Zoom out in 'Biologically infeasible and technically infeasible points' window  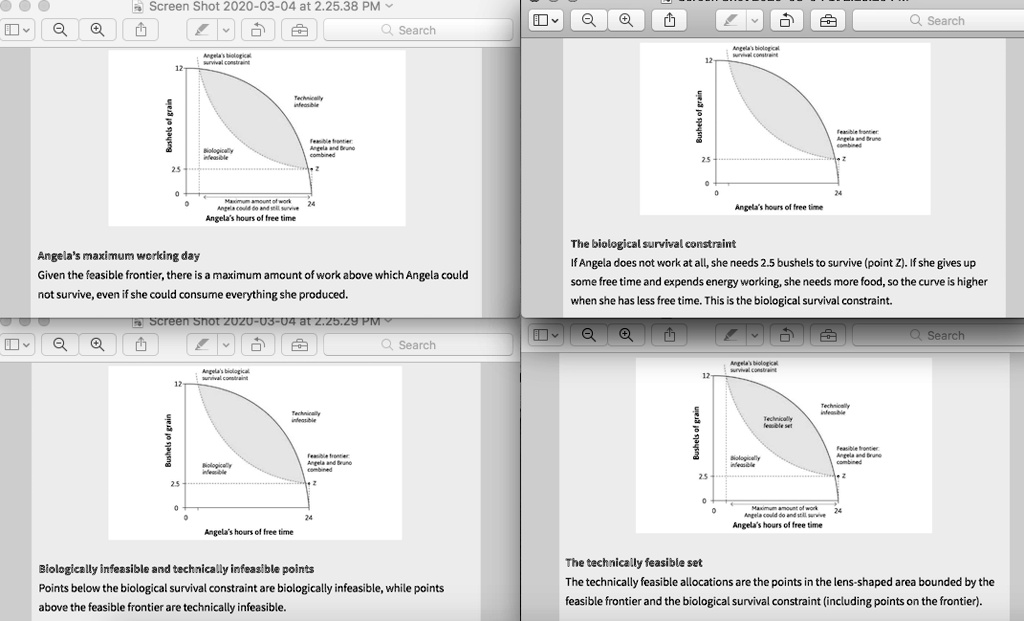(x=60, y=345)
